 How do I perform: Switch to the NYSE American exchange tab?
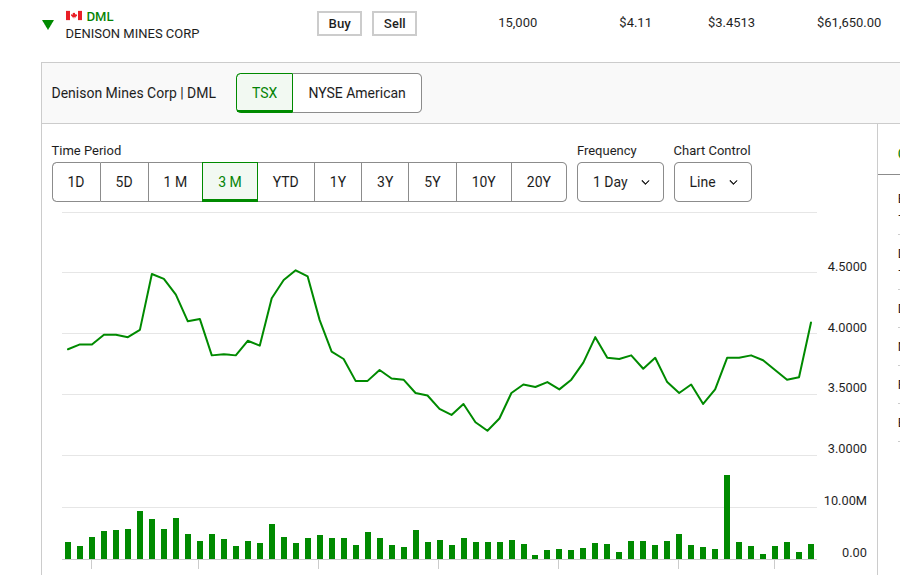(357, 93)
